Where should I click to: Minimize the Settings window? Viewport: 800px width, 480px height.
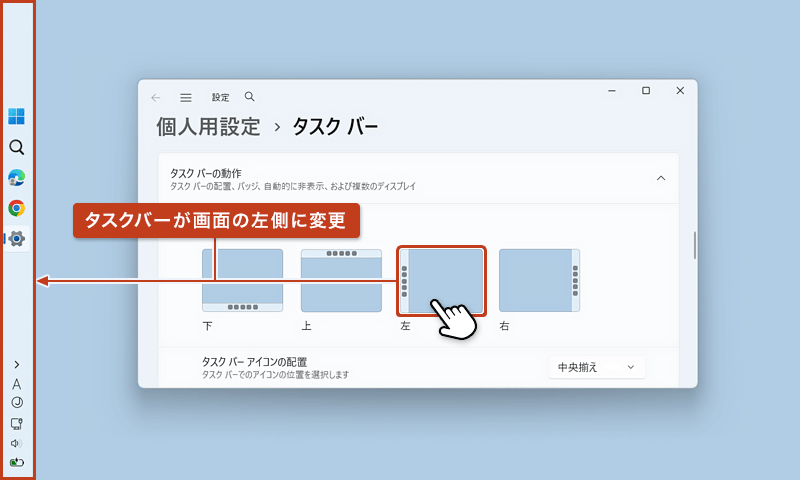pyautogui.click(x=612, y=90)
